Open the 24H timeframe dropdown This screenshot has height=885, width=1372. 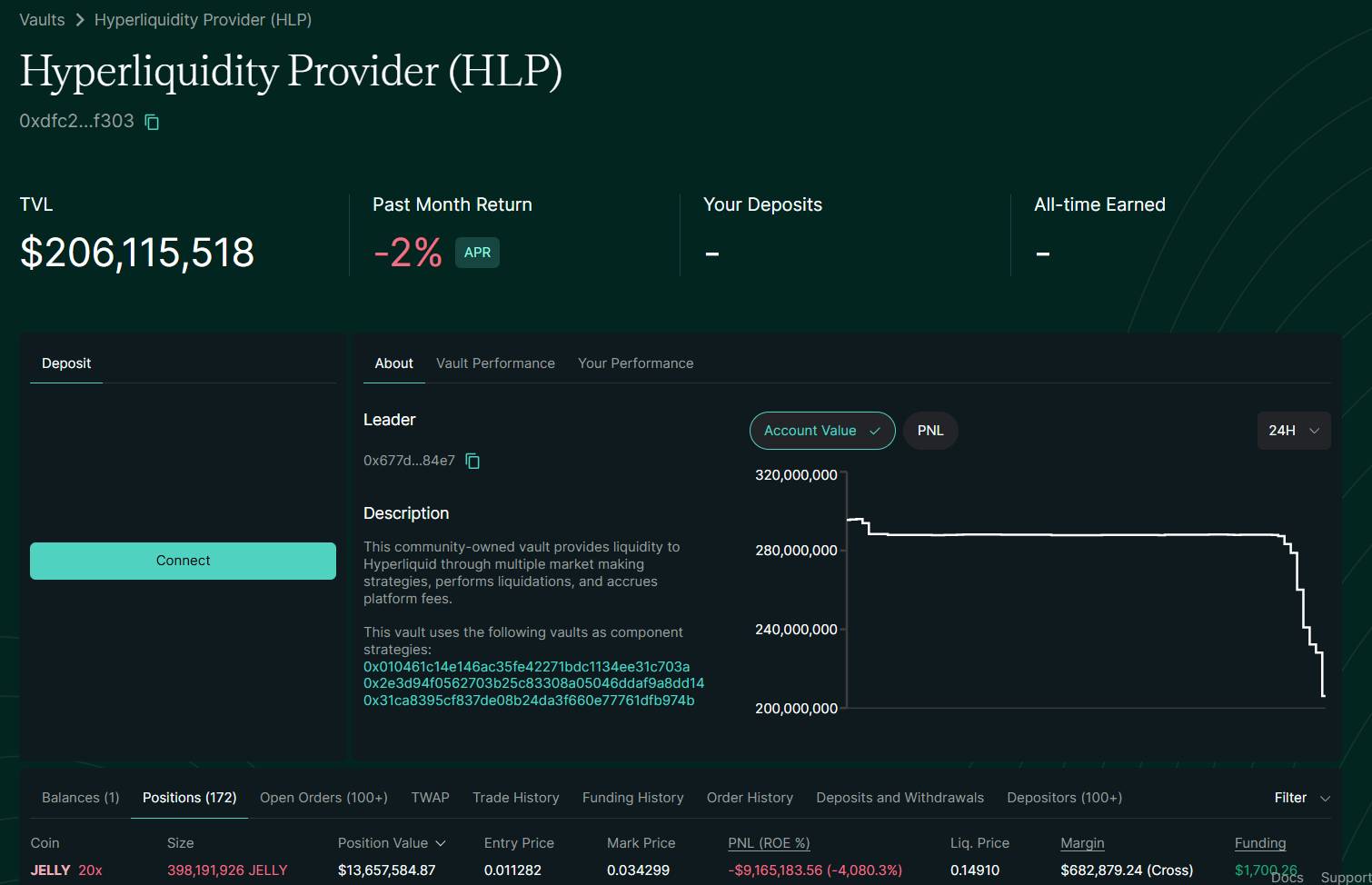coord(1294,431)
